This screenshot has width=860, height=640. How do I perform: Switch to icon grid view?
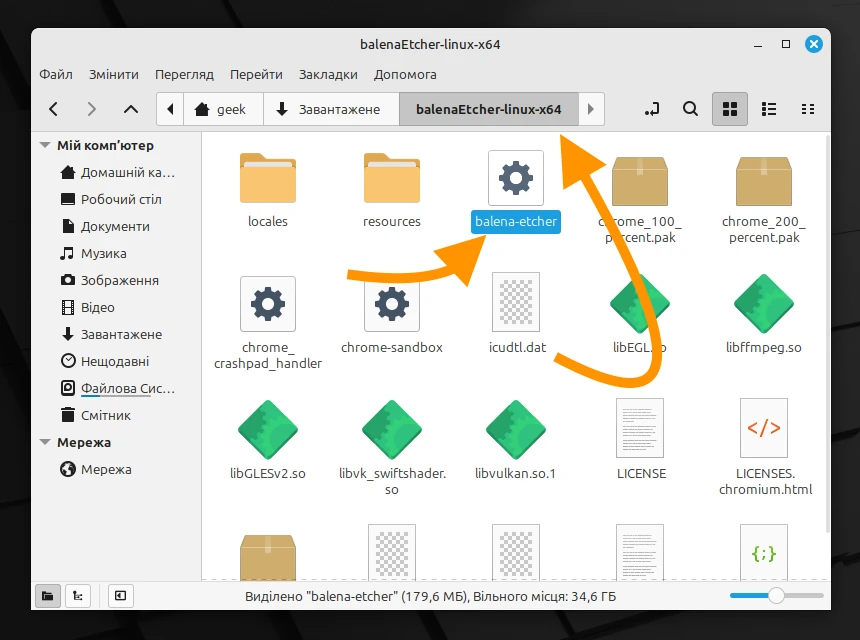[729, 109]
